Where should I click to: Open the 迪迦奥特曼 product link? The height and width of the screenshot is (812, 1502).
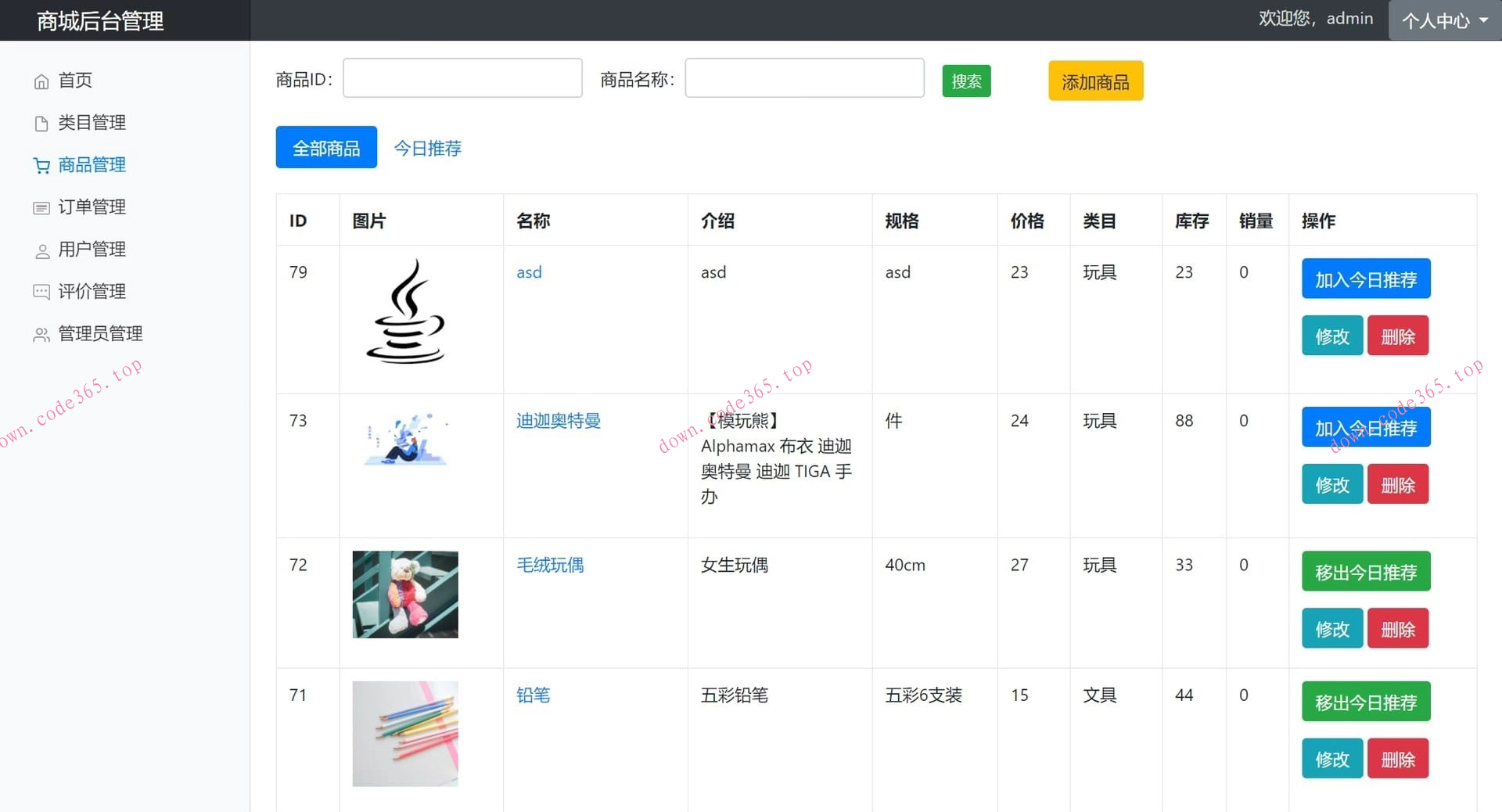(x=558, y=421)
